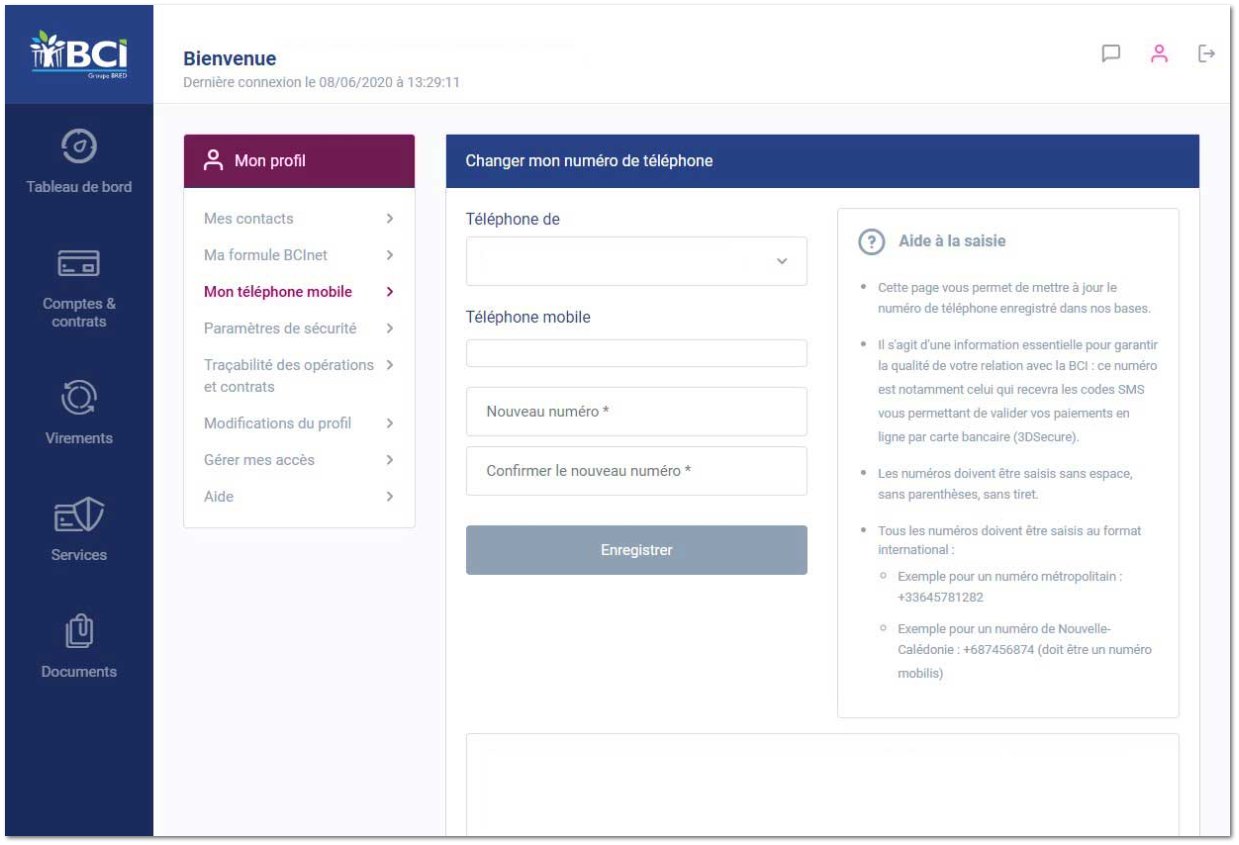Select Gérer mes accès in profile menu
The image size is (1239, 845).
coord(259,460)
